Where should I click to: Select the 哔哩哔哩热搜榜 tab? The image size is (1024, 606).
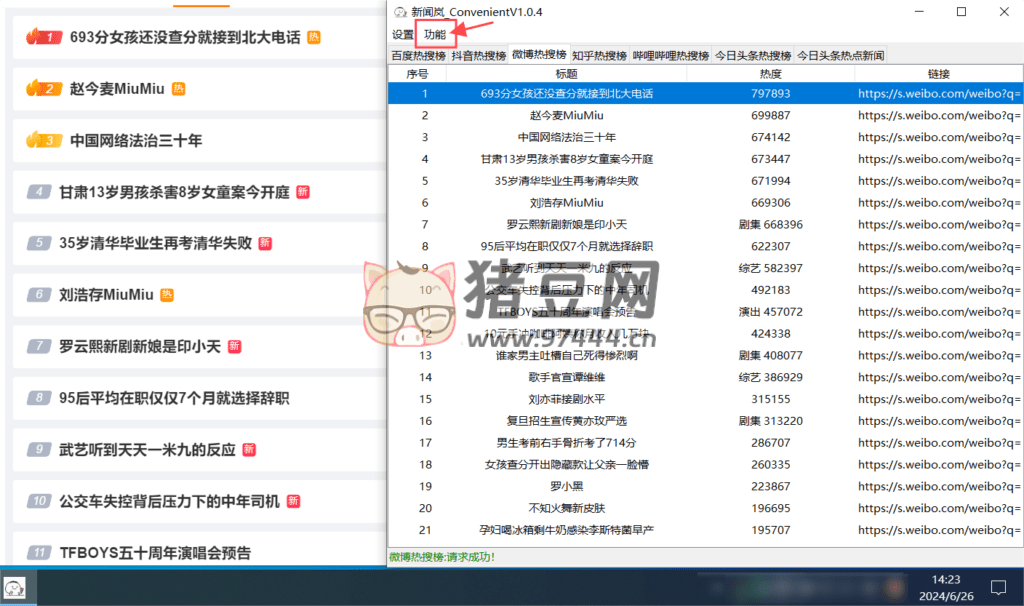pyautogui.click(x=671, y=56)
